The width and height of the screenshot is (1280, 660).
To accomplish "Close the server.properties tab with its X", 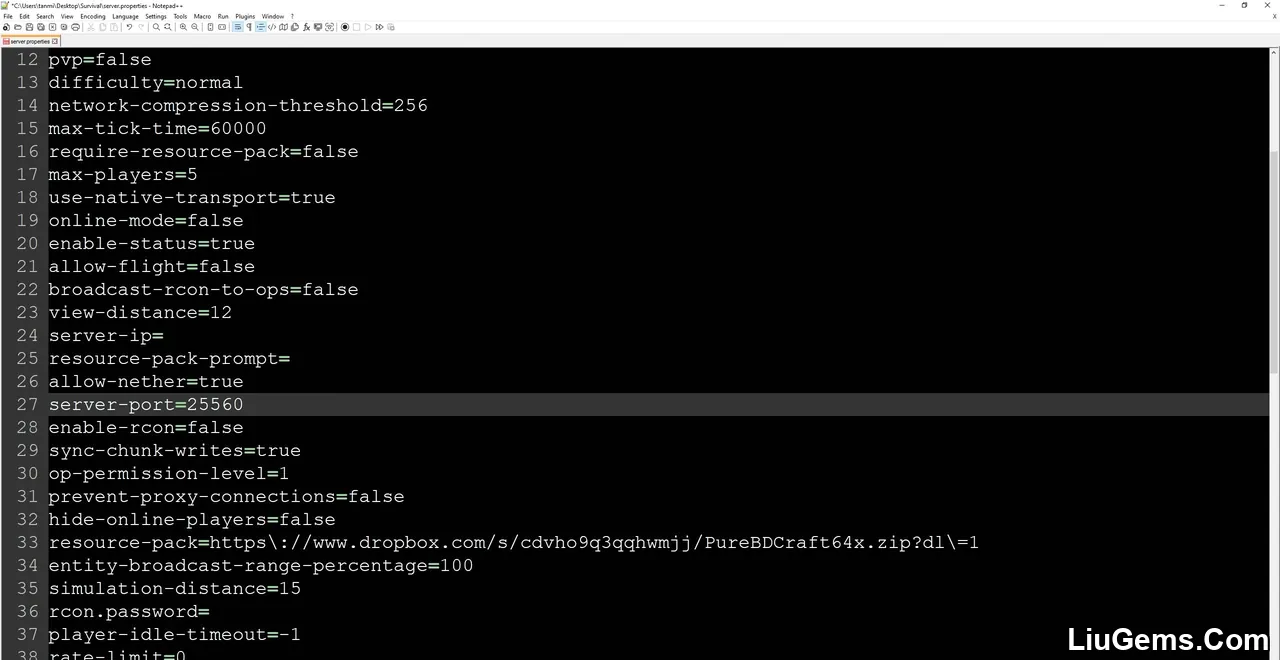I will [56, 41].
